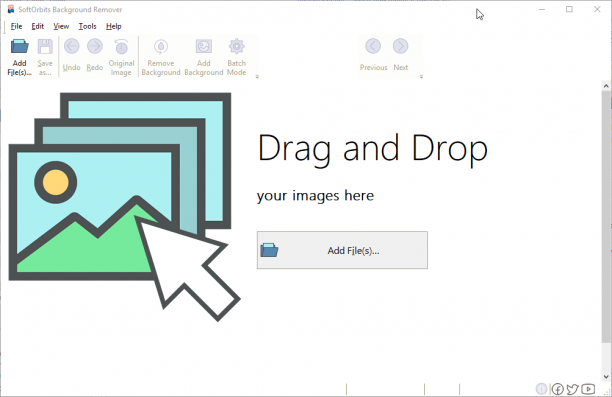The image size is (612, 397).
Task: Click the Redo arrow icon
Action: (95, 46)
